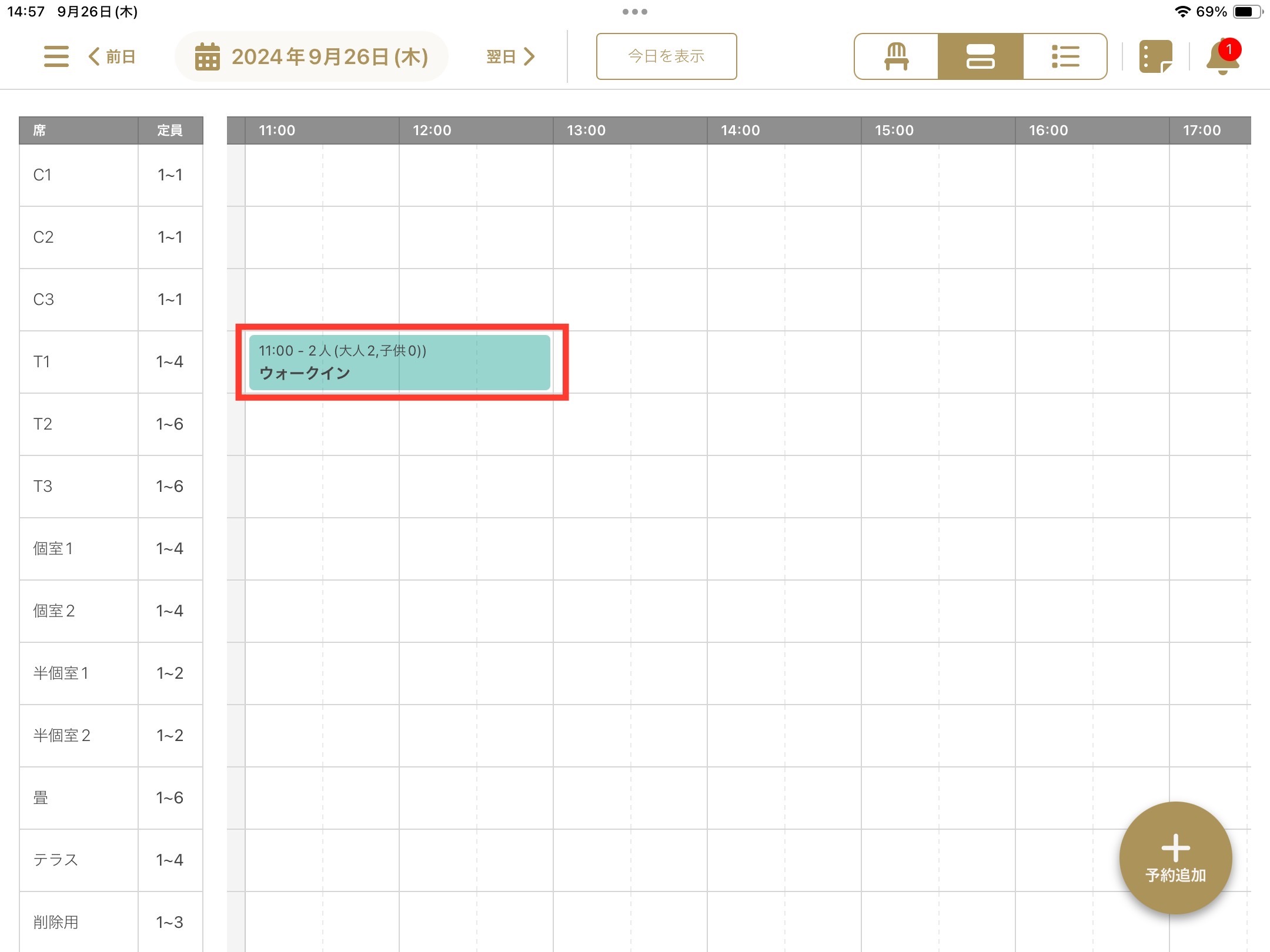
Task: Tap the テラス seat label
Action: 56,860
